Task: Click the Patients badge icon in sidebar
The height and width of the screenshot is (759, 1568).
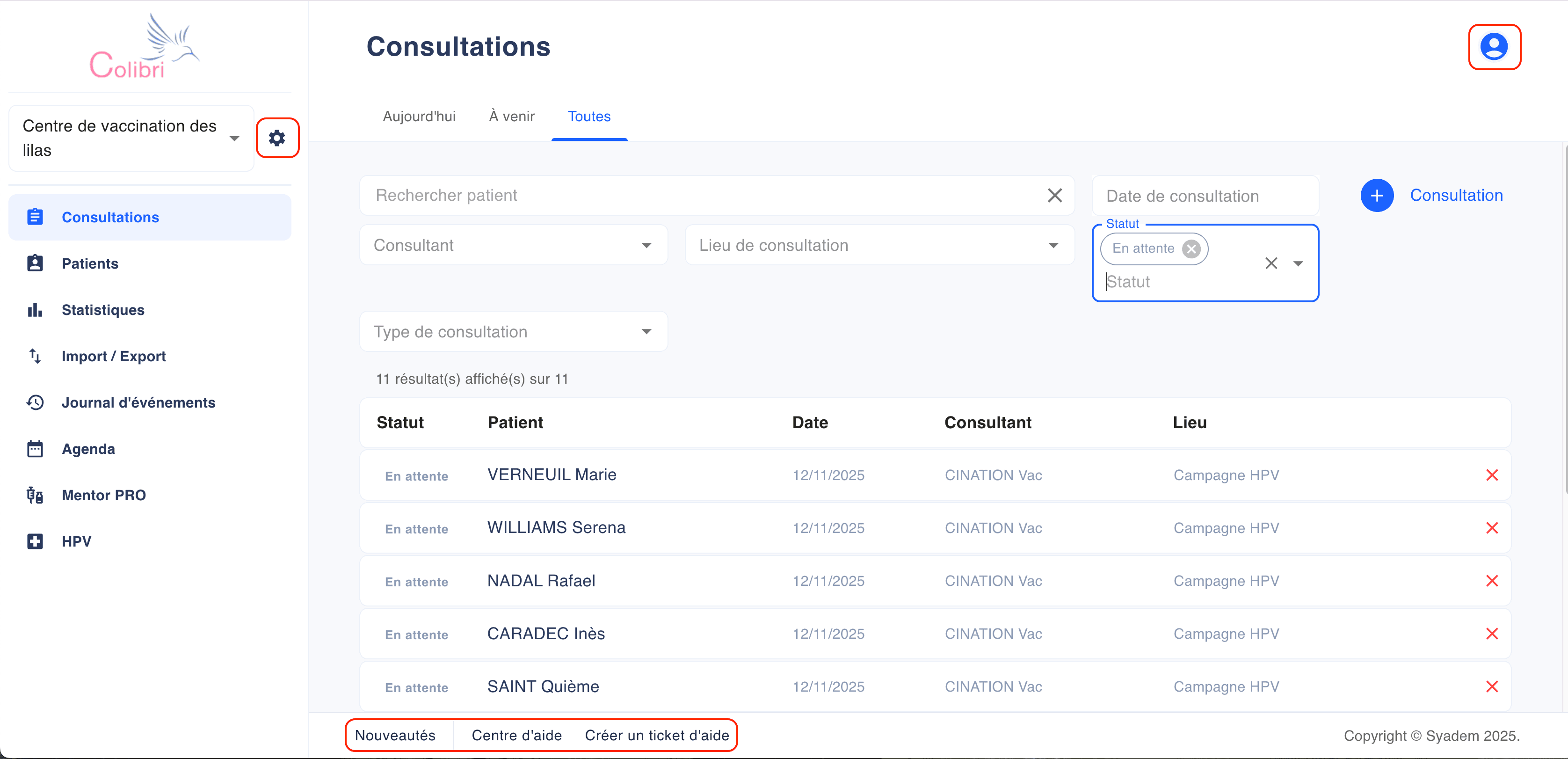Action: coord(35,263)
